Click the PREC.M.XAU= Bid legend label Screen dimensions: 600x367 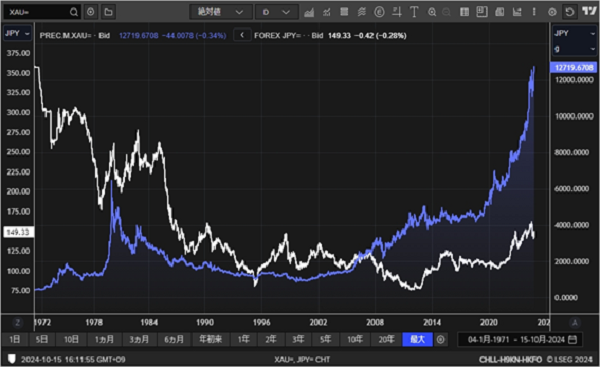75,36
